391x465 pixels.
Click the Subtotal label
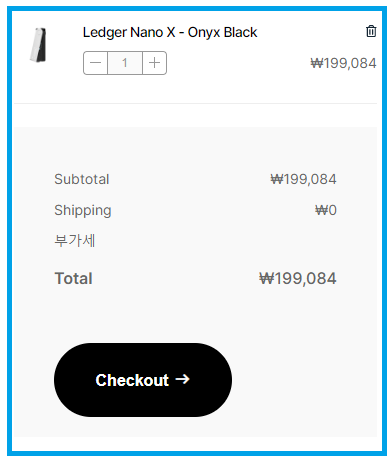82,179
